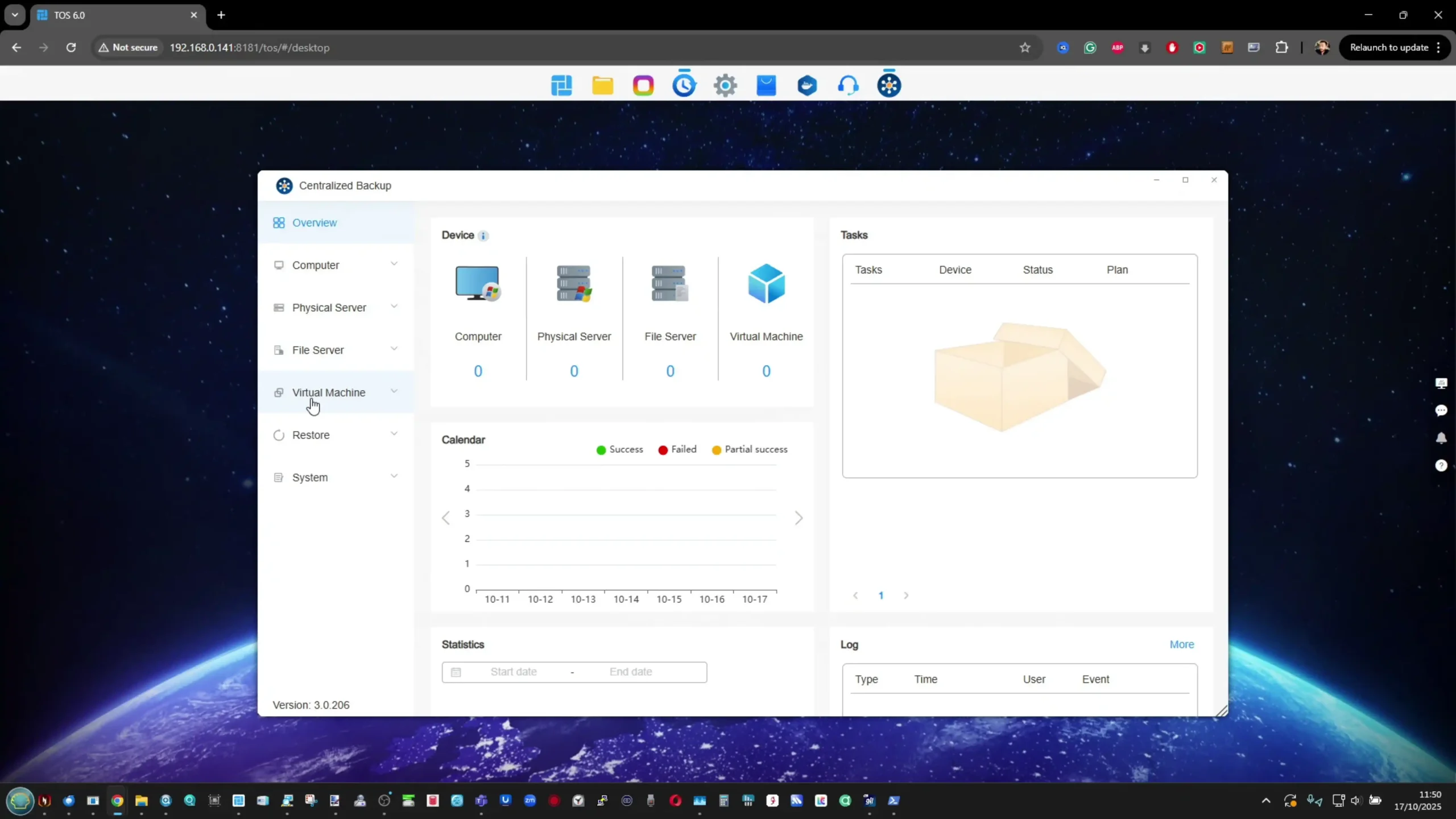This screenshot has width=1456, height=819.
Task: Click the Device info icon
Action: click(x=483, y=235)
